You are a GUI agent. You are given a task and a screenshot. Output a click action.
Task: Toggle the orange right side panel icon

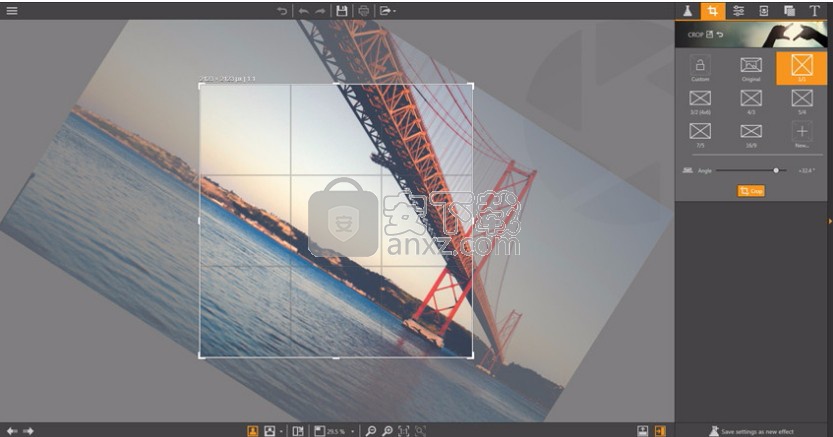pos(660,431)
